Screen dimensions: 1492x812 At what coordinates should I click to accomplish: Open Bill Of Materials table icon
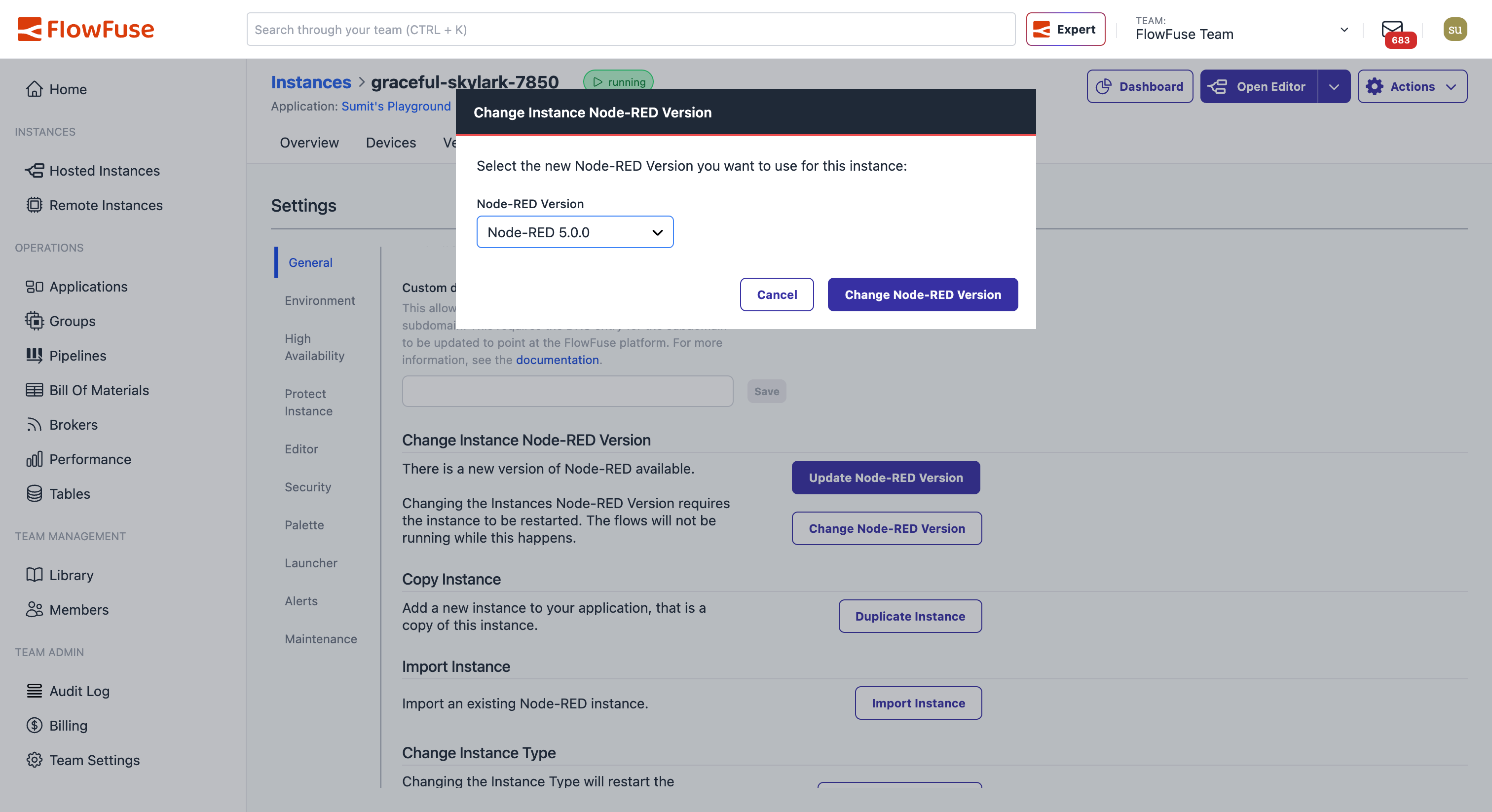tap(34, 390)
